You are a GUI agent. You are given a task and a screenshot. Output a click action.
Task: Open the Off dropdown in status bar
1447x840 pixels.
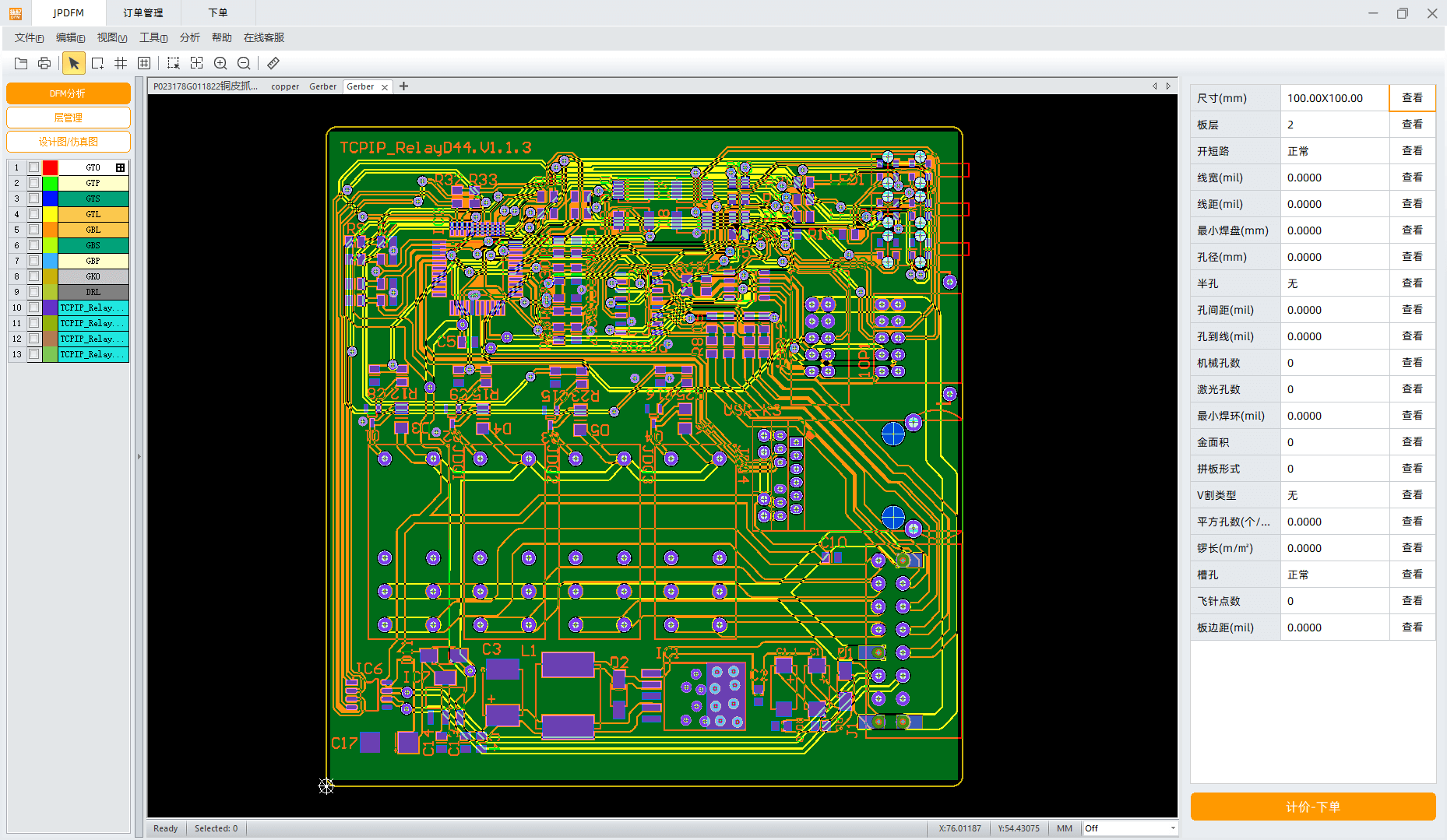(x=1172, y=828)
